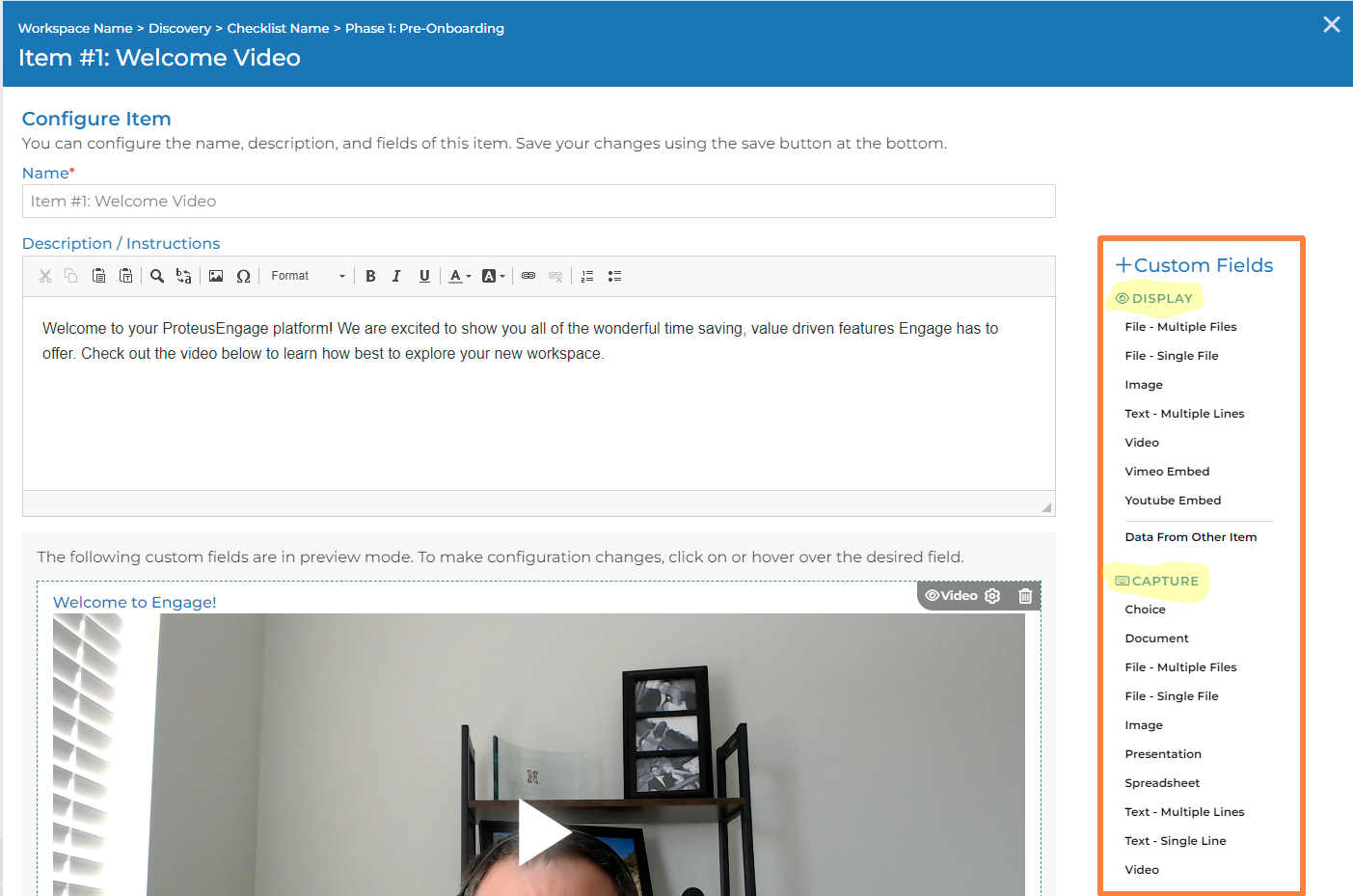Play the Welcome to Engage video
1353x896 pixels.
[544, 833]
